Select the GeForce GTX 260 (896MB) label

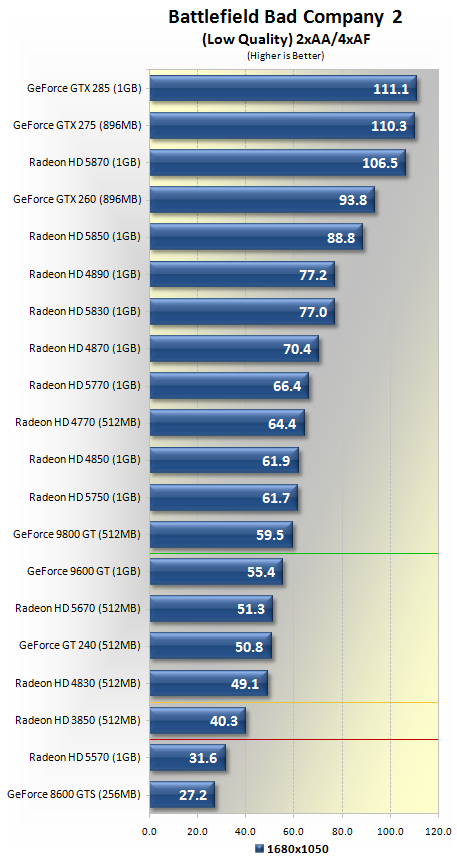77,199
